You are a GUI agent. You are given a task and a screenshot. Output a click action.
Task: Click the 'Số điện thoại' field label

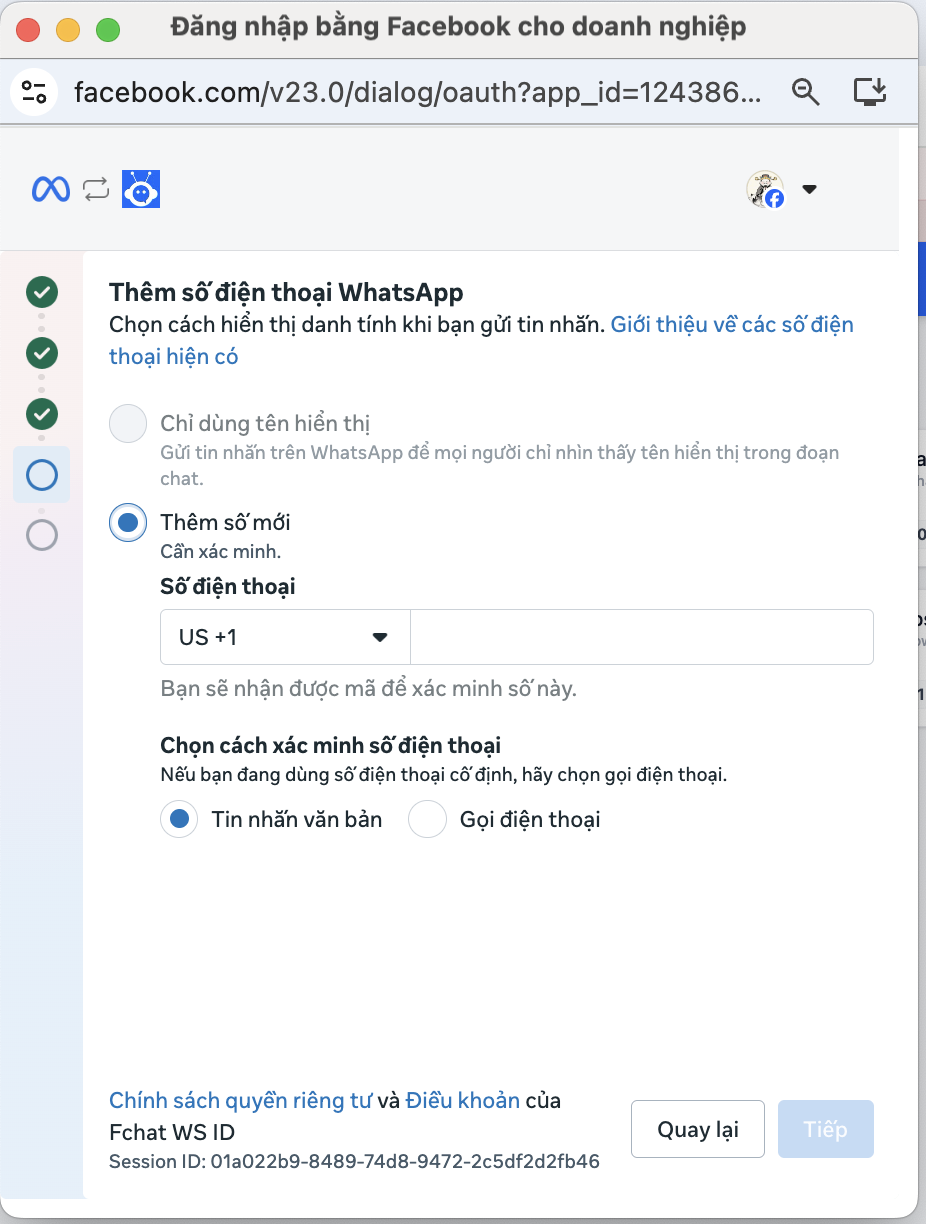coord(227,586)
